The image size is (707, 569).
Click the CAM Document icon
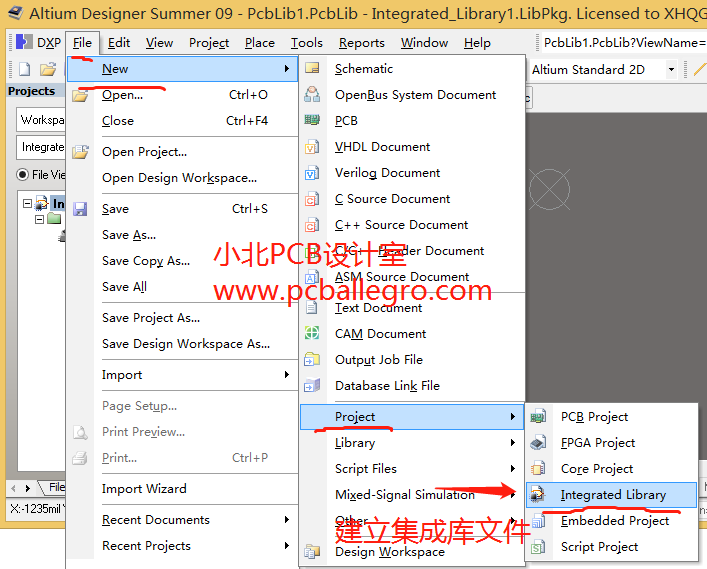tap(312, 333)
